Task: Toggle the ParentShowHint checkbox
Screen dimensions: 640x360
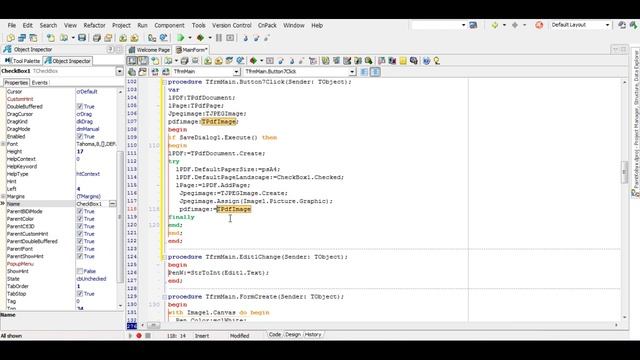Action: [80, 256]
